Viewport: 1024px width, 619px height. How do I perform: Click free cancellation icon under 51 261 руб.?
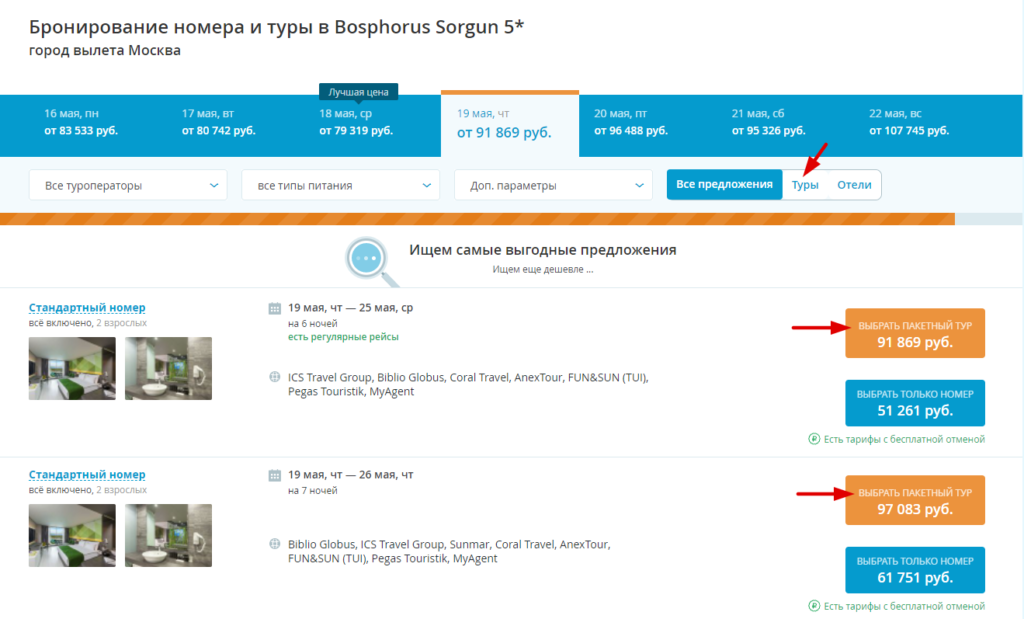tap(813, 439)
